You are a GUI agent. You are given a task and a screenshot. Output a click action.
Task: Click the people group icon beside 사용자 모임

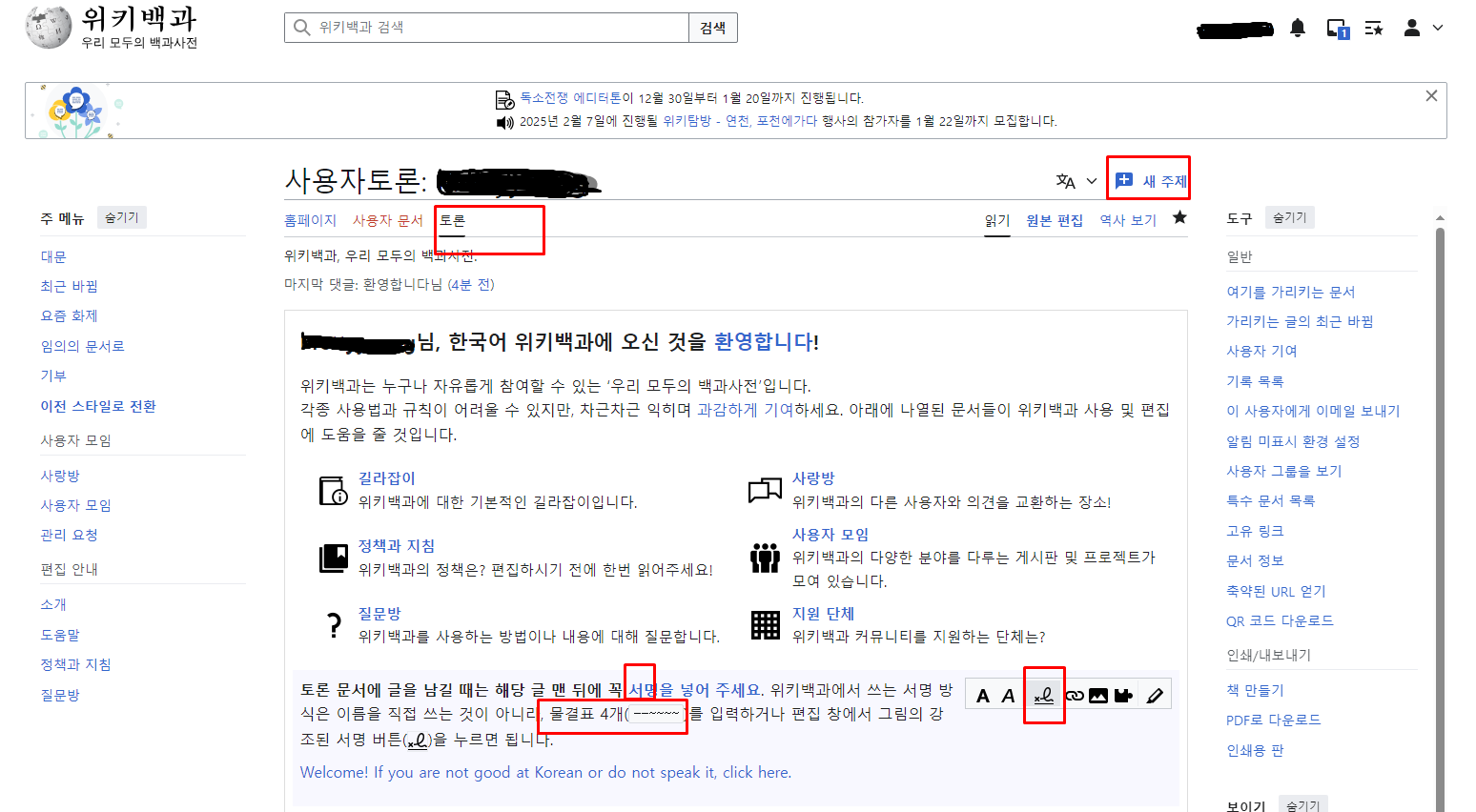[x=765, y=558]
